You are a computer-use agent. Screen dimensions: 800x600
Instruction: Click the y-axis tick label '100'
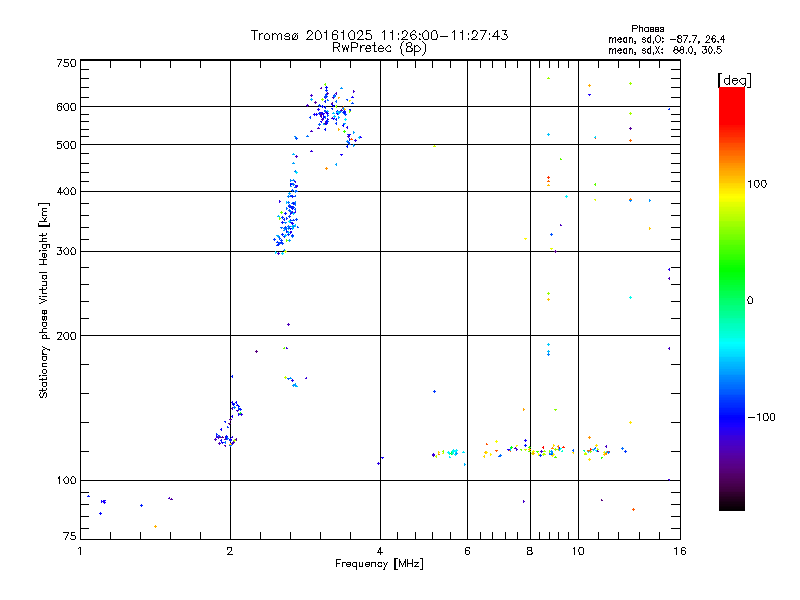pyautogui.click(x=66, y=481)
